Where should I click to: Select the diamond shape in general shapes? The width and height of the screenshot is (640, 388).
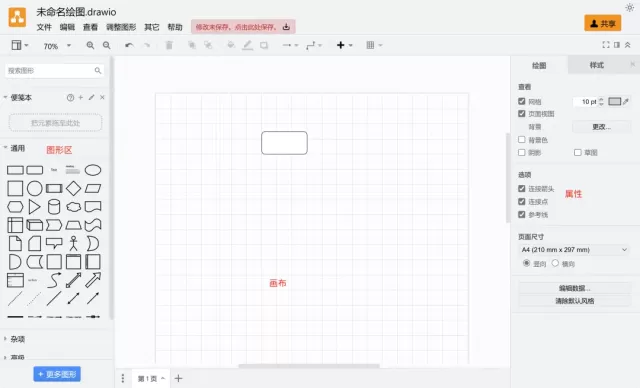[73, 188]
